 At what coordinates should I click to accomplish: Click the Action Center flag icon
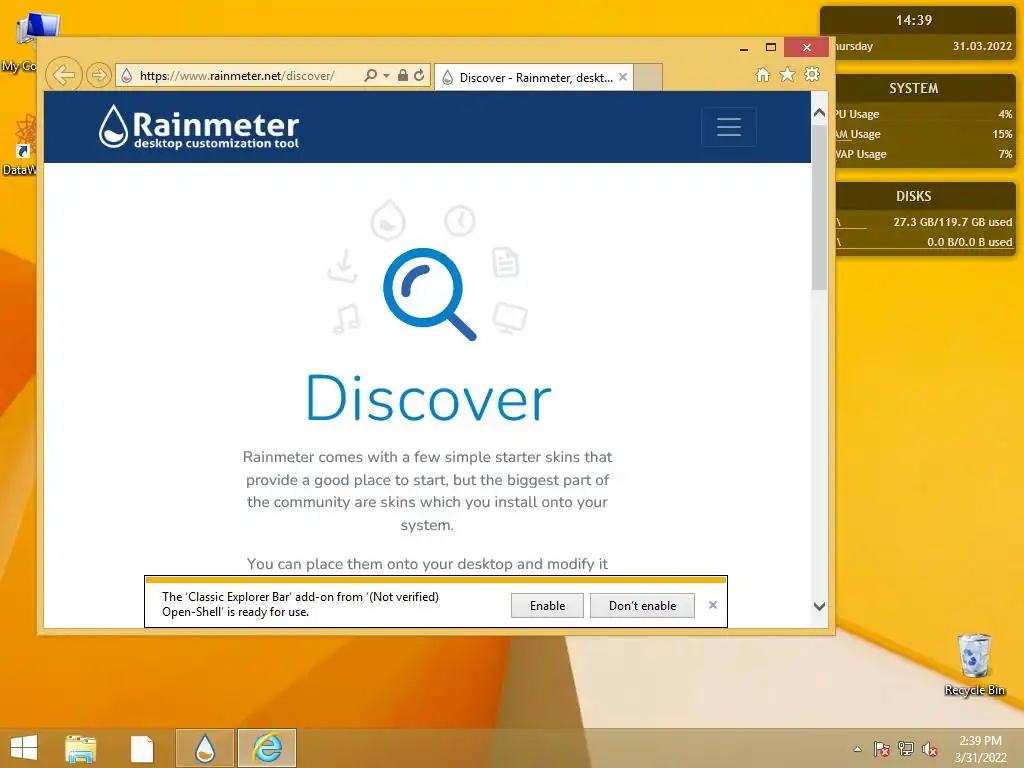[x=882, y=749]
